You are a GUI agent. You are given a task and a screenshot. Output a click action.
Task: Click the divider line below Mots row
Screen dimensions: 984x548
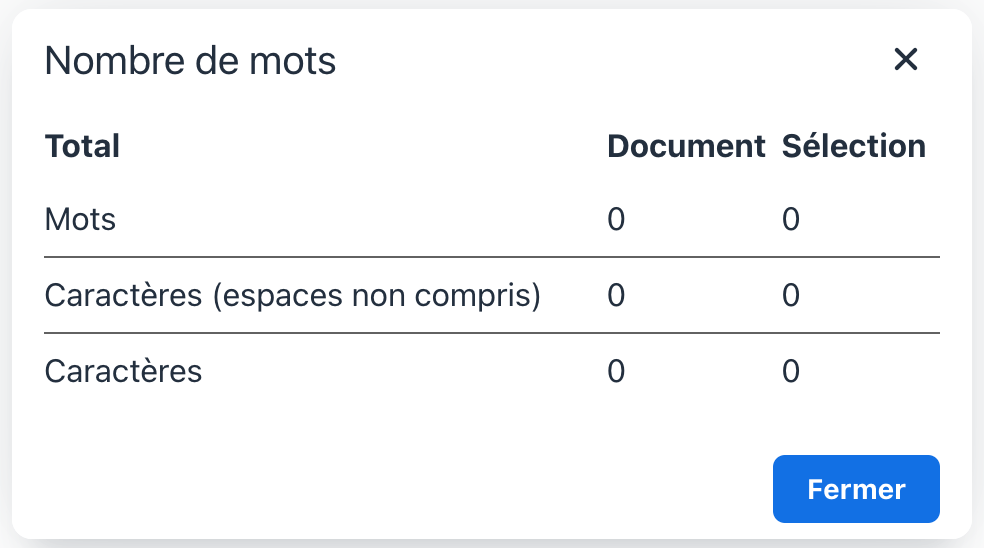[x=492, y=257]
